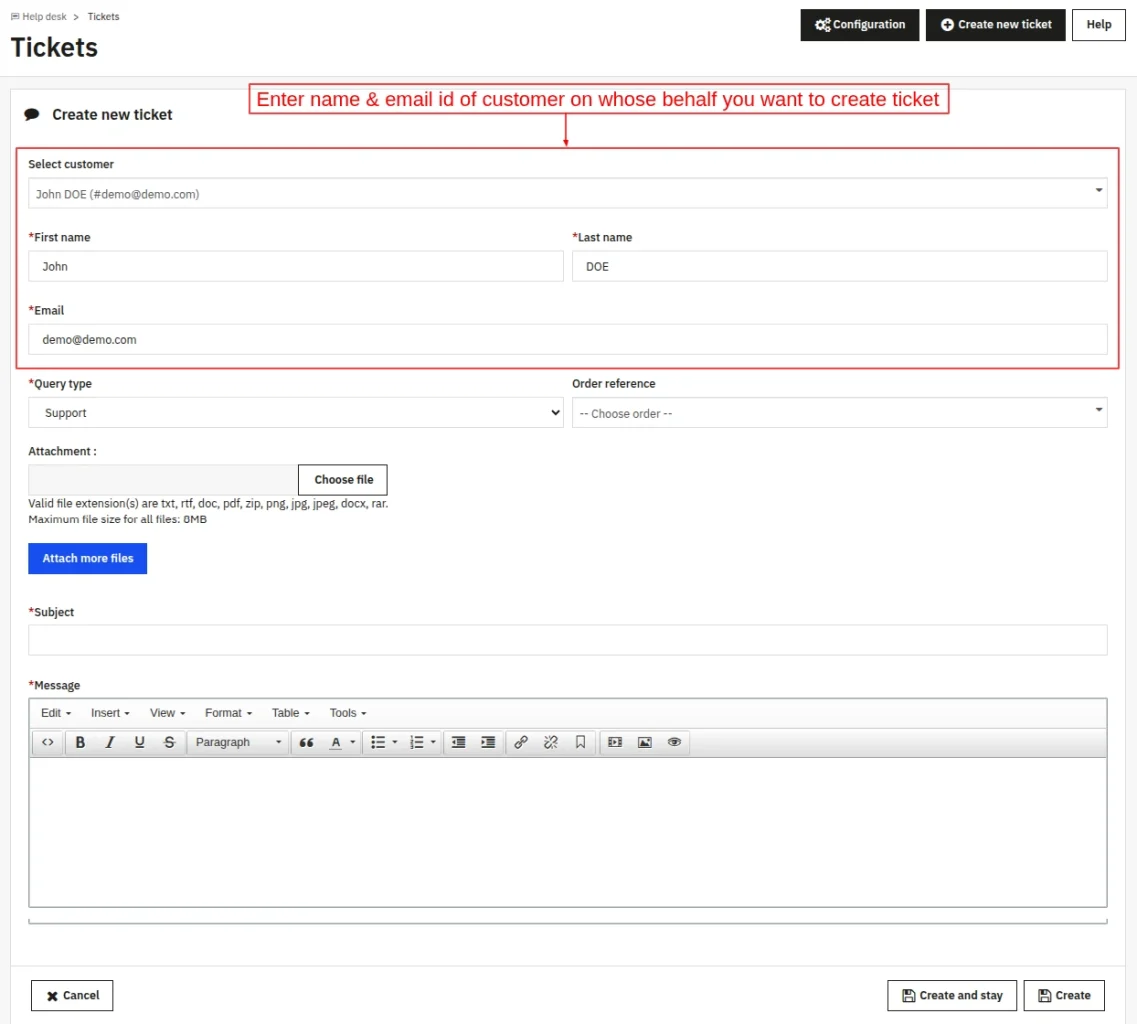
Task: Apply Italic formatting in message editor
Action: [x=109, y=742]
